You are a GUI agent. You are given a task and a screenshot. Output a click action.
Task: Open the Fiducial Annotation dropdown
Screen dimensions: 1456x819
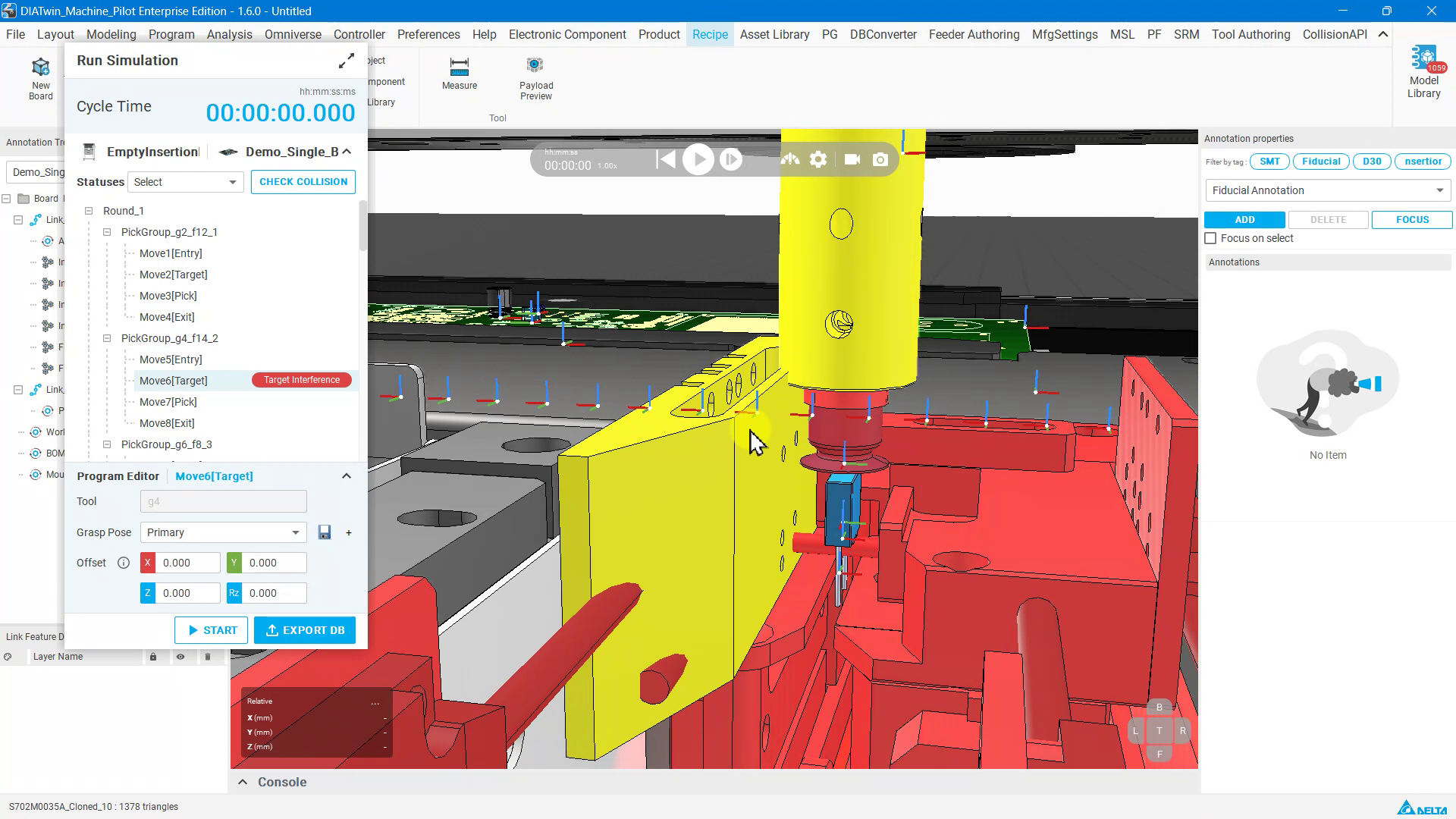point(1328,190)
